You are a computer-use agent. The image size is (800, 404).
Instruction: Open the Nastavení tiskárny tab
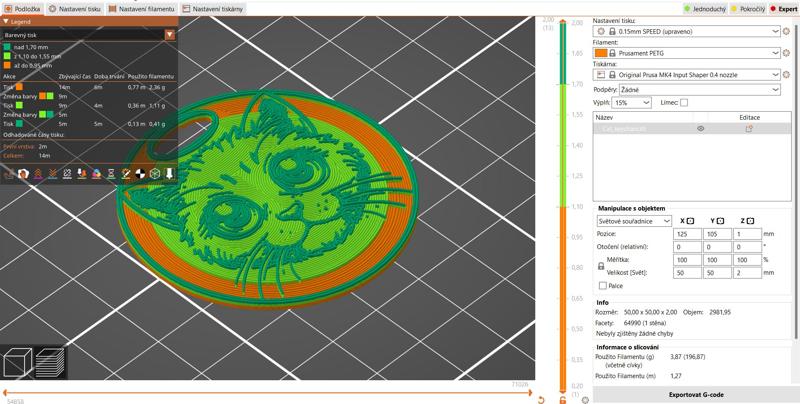coord(213,9)
